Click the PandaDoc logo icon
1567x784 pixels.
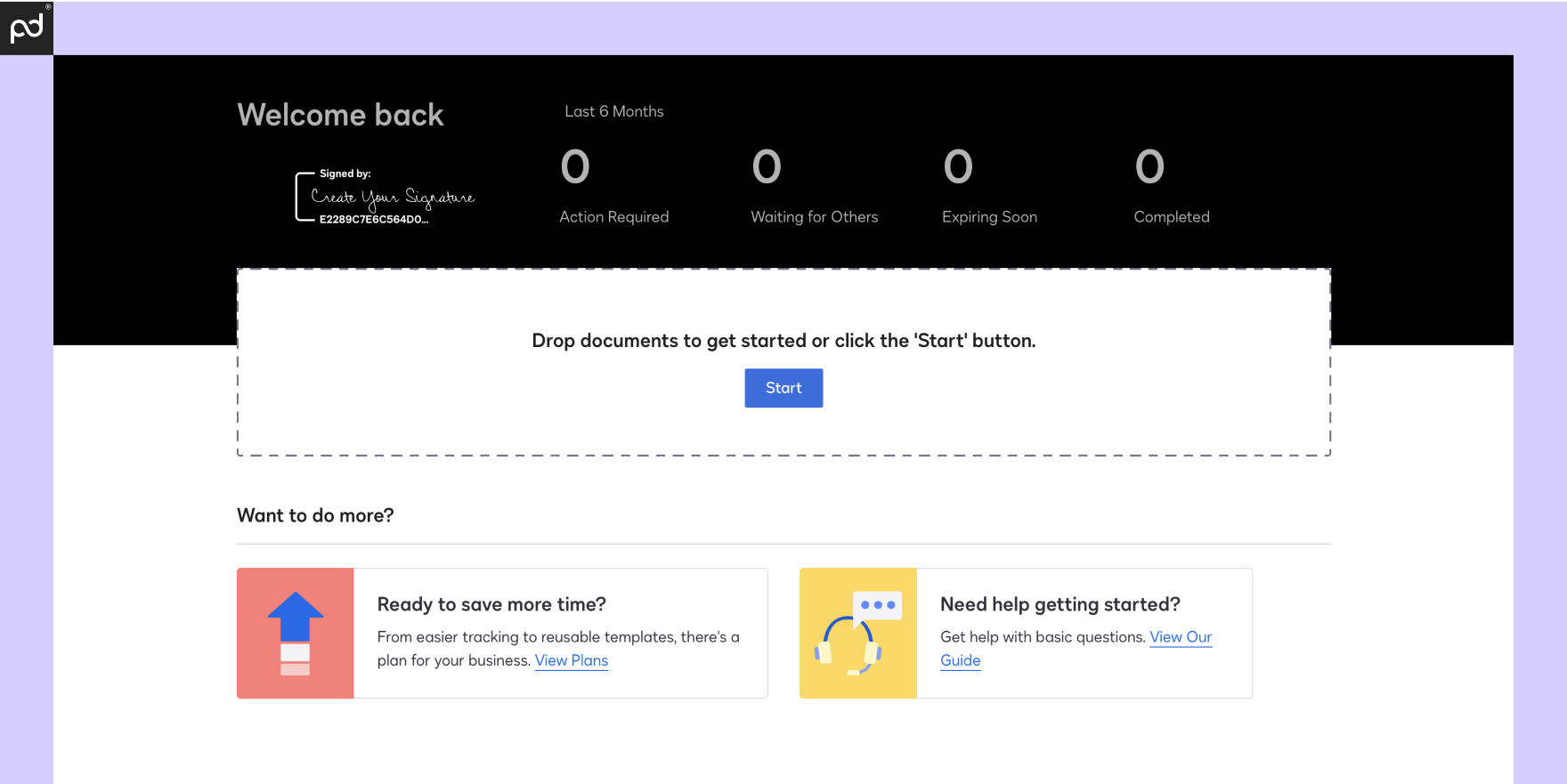tap(26, 28)
